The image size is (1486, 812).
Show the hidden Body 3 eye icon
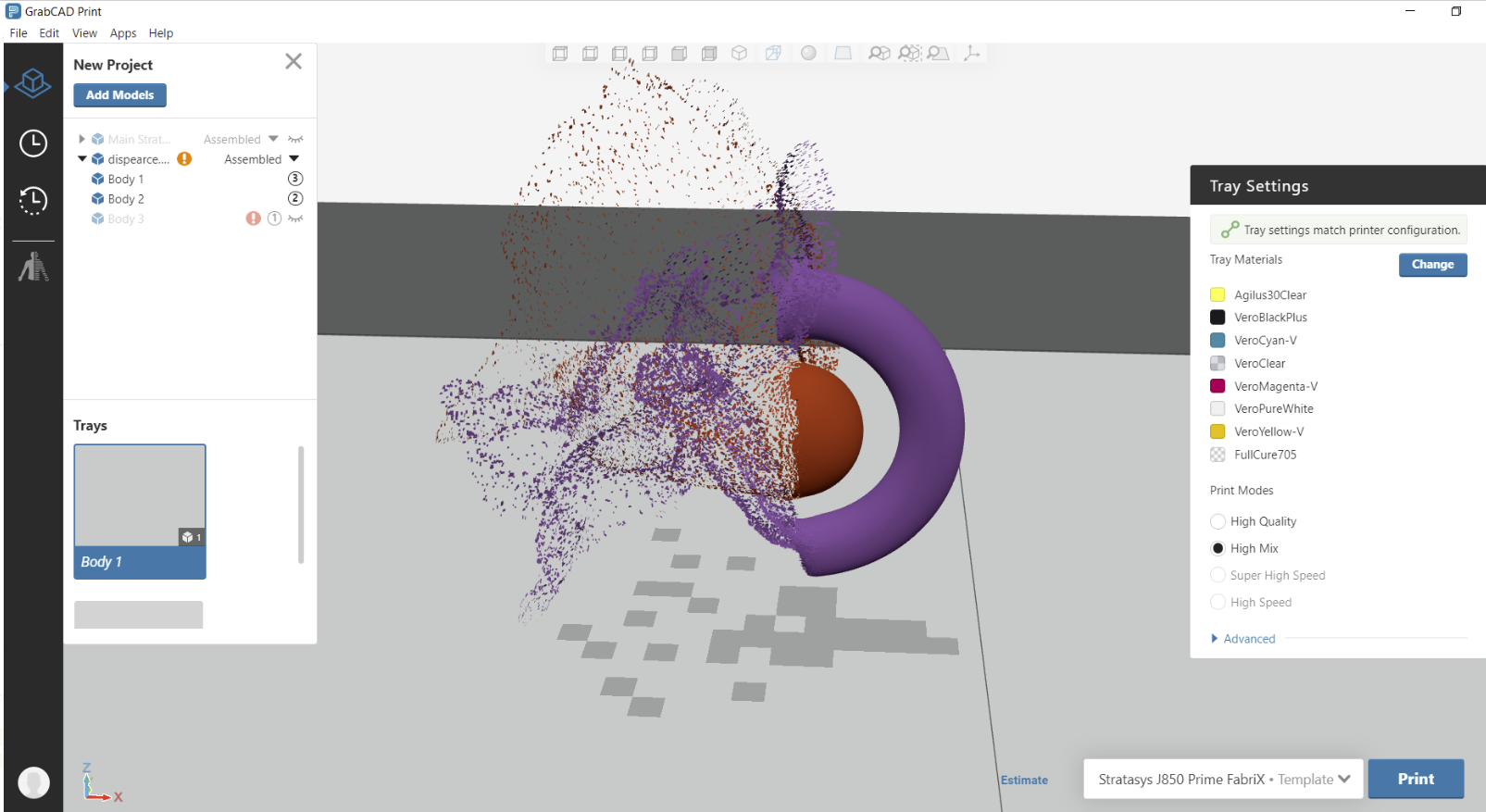[x=295, y=219]
